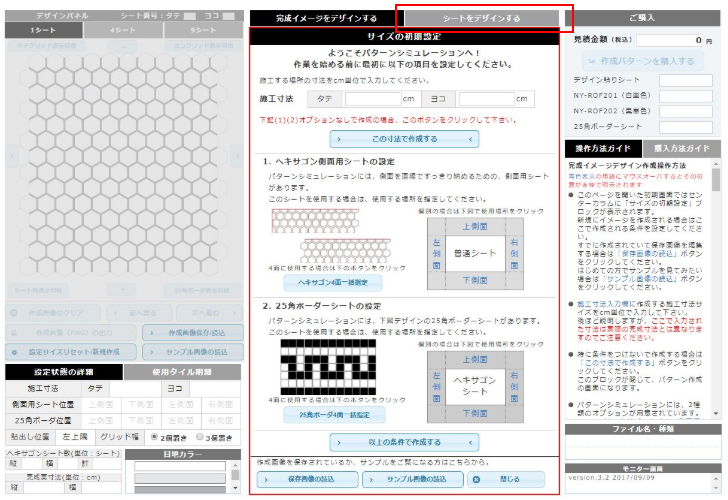This screenshot has width=728, height=500.
Task: Choose 下側面 in the 普通シート diagram
Action: [x=475, y=280]
